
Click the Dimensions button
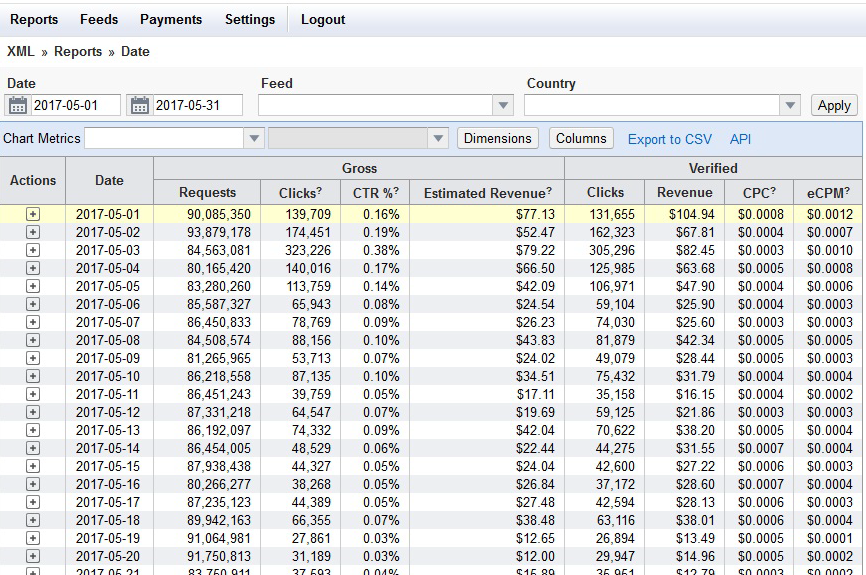(x=498, y=138)
